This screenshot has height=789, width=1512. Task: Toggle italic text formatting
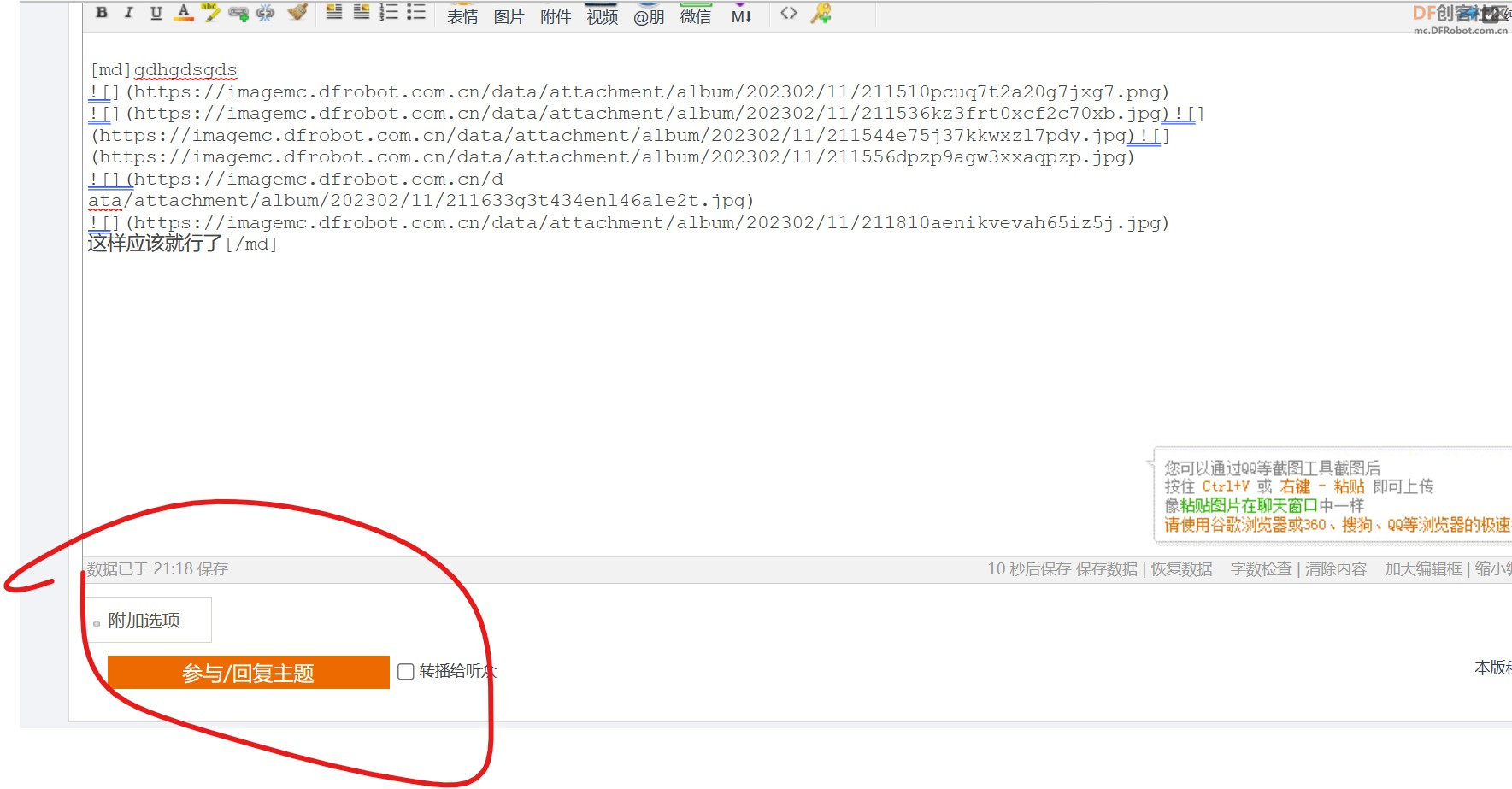click(128, 13)
